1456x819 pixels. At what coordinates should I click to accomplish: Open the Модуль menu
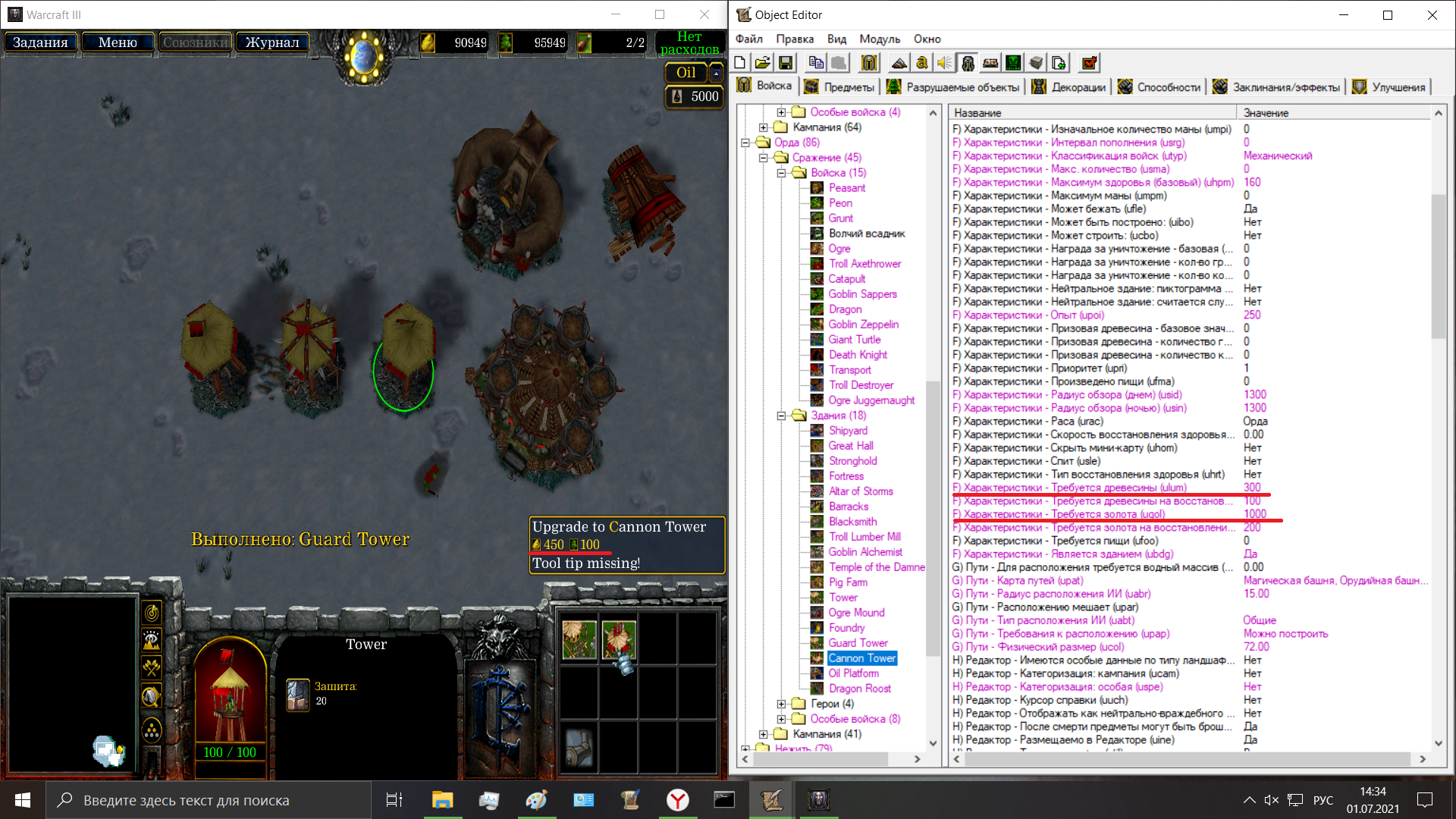[x=880, y=39]
